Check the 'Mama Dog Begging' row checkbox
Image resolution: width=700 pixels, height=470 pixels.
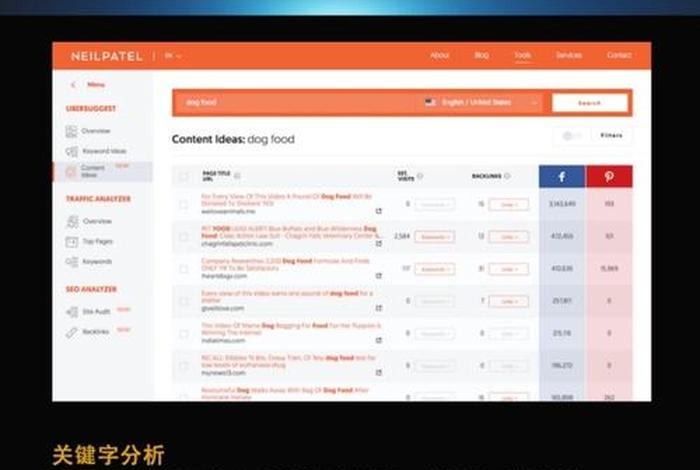click(x=183, y=333)
